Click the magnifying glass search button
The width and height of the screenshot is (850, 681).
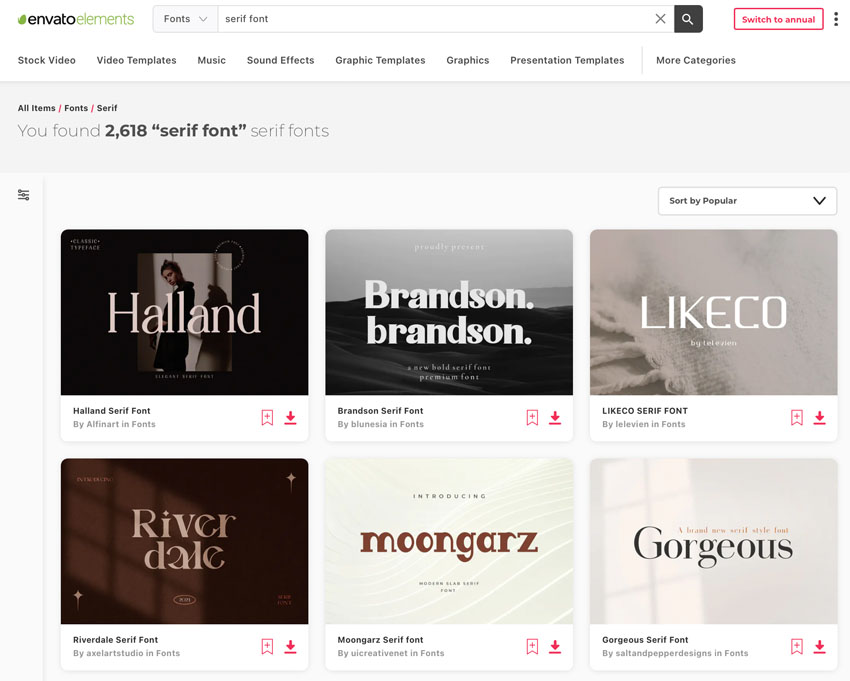point(688,19)
